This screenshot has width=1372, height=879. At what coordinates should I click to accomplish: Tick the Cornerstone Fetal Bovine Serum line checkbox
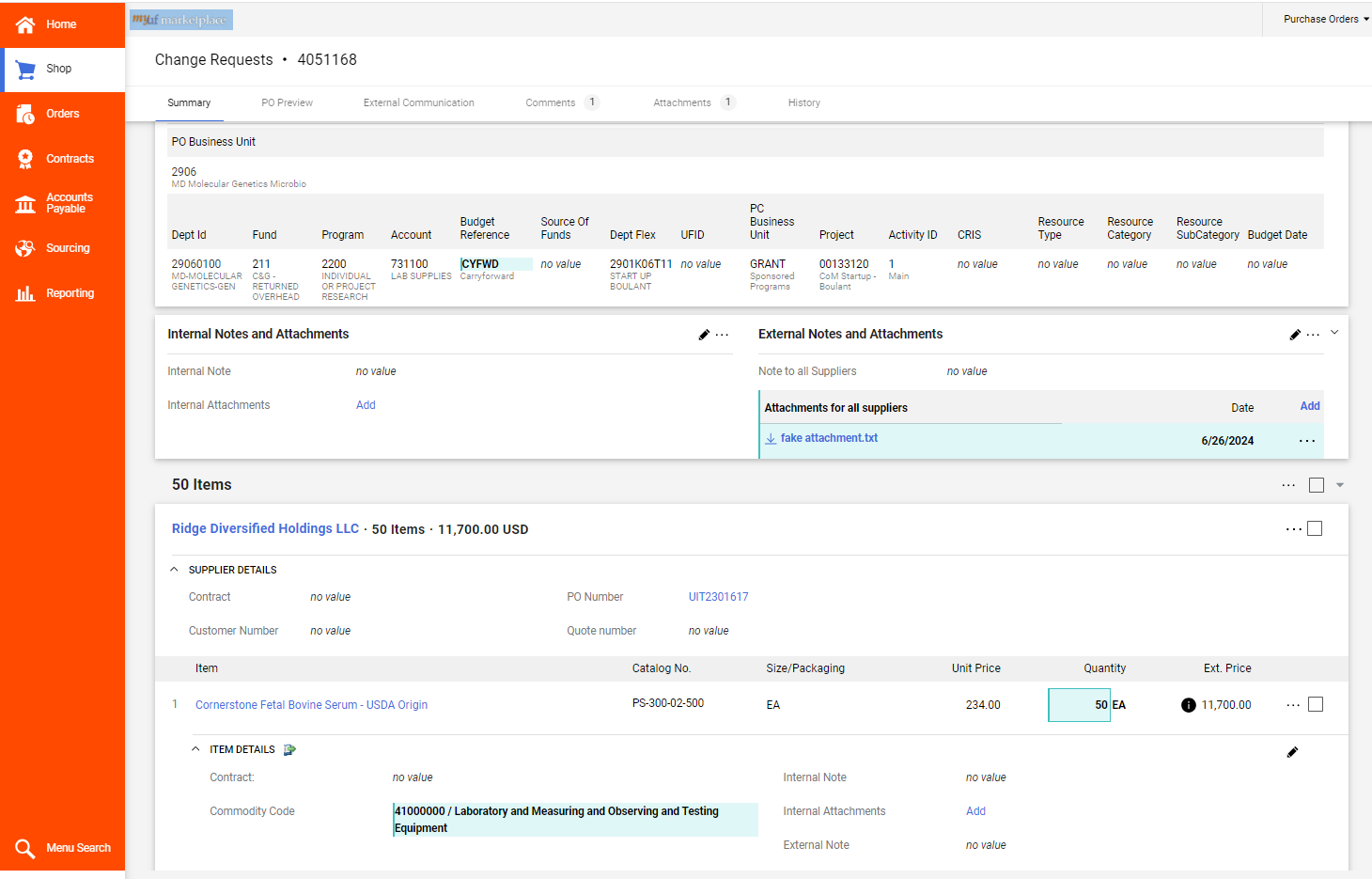click(x=1316, y=704)
